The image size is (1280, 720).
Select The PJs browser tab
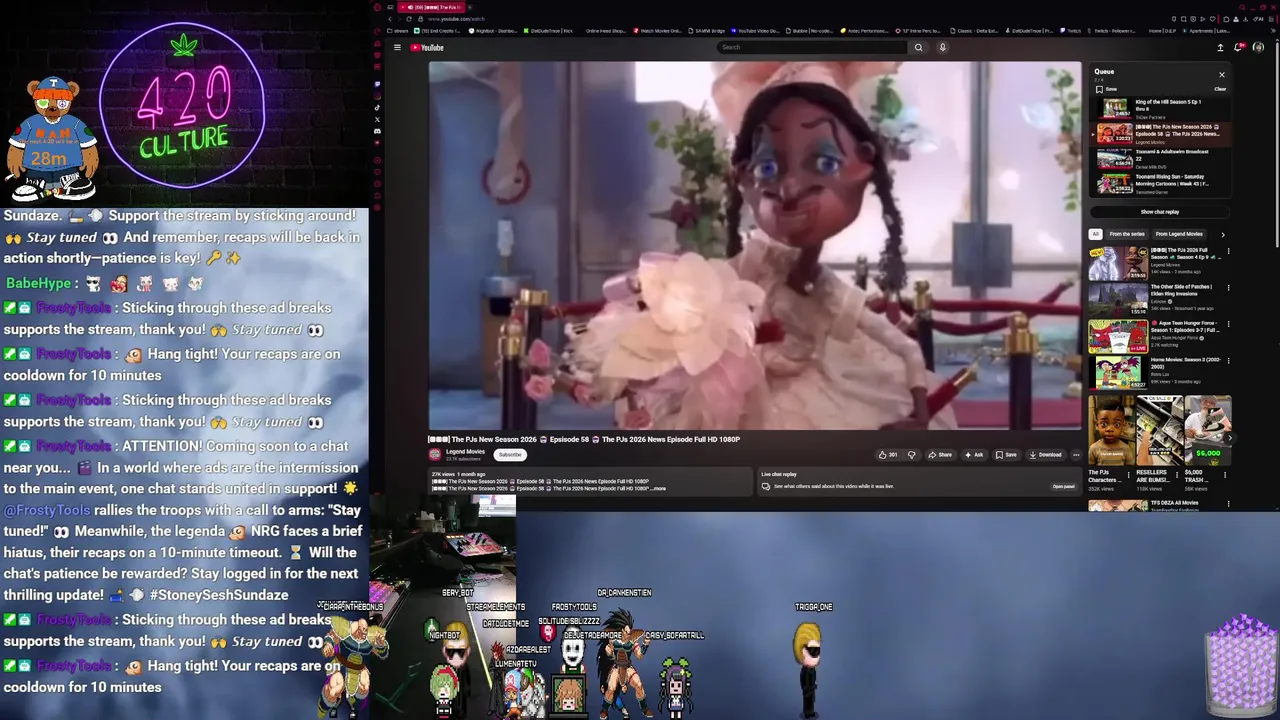point(431,7)
